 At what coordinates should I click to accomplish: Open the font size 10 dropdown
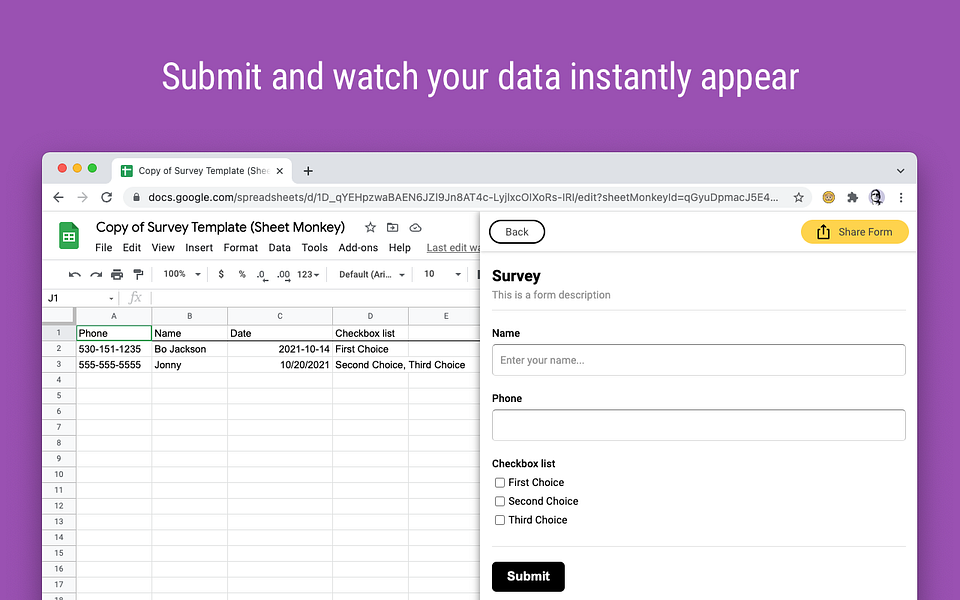[x=442, y=274]
